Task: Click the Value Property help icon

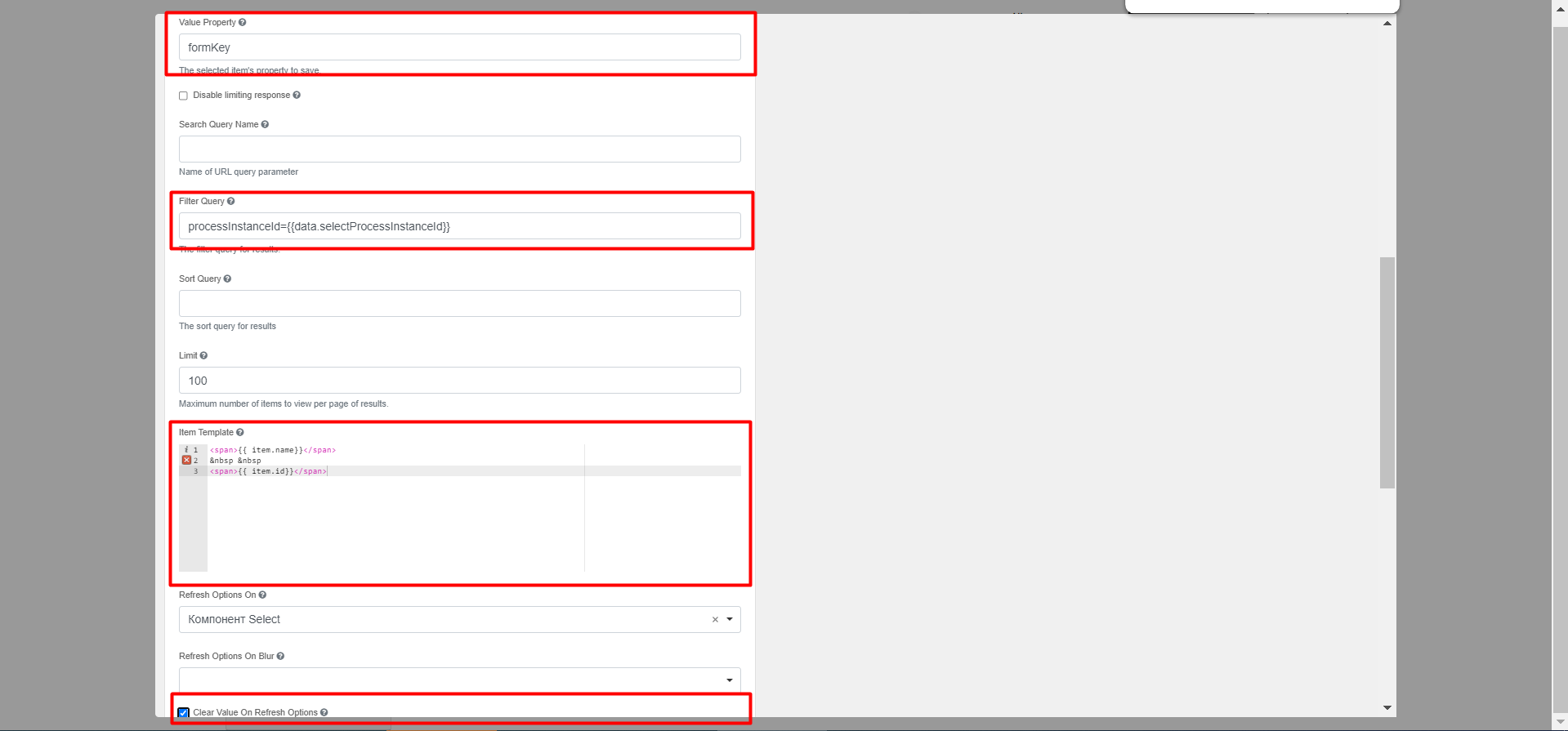Action: pos(242,23)
